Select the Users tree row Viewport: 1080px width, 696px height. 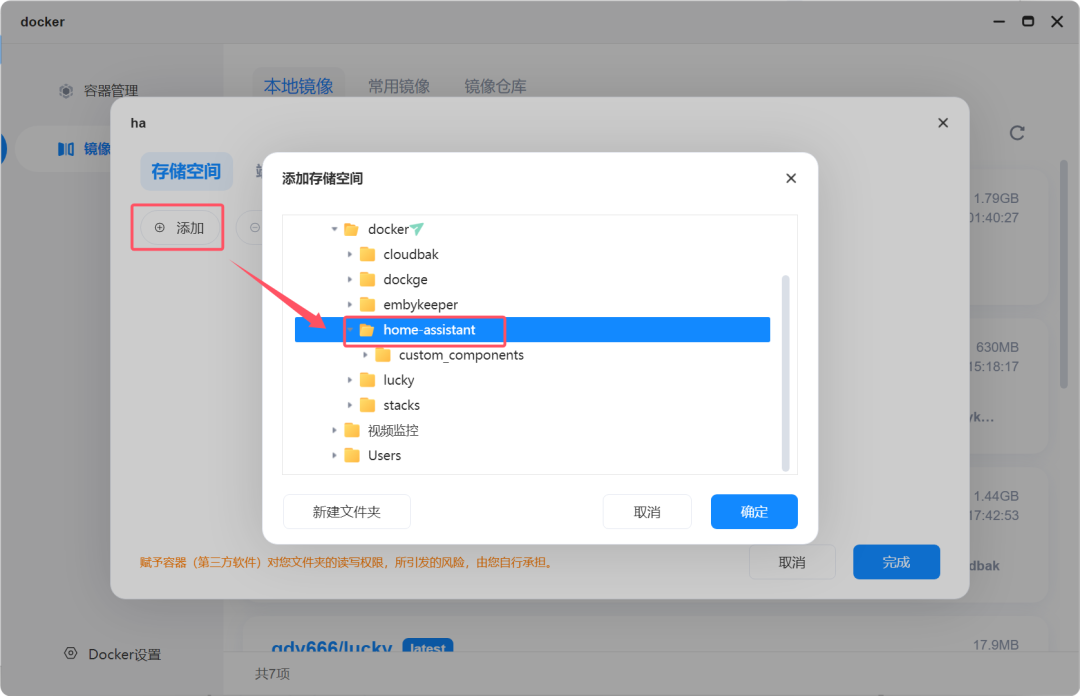pyautogui.click(x=532, y=456)
